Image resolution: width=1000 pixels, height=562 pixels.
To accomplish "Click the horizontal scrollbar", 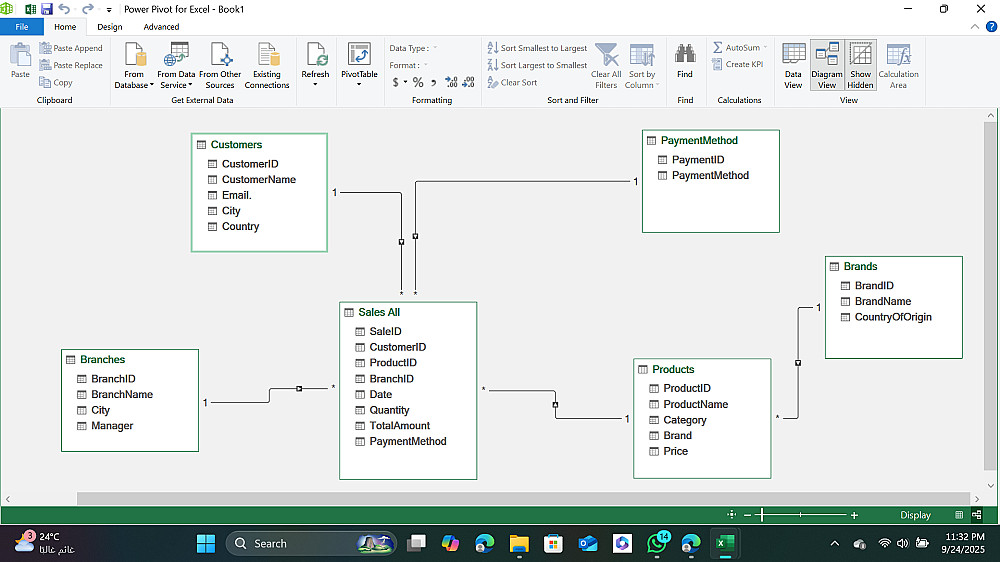I will [523, 498].
